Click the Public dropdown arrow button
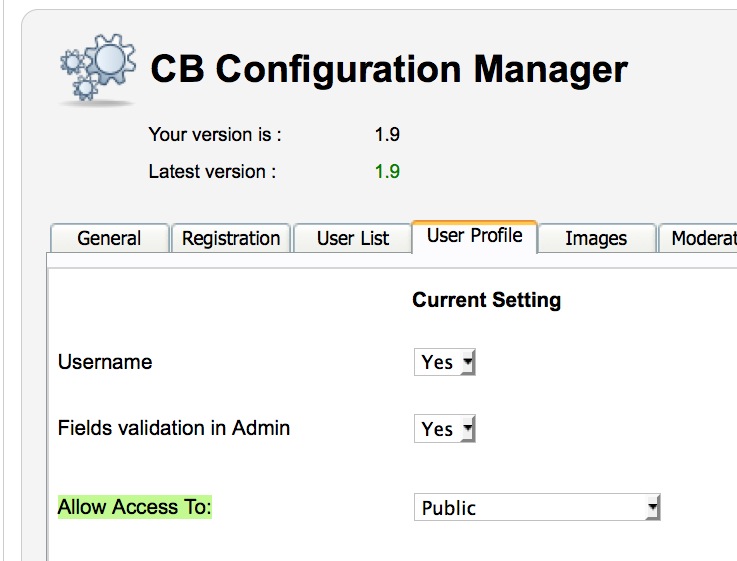737x561 pixels. coord(652,507)
